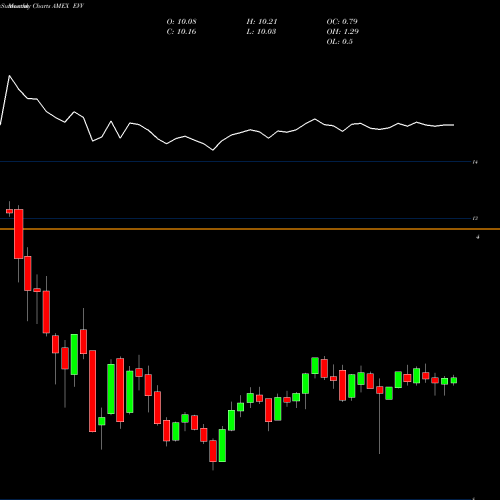
Task: Click the orange horizontal level line
Action: 250,229
